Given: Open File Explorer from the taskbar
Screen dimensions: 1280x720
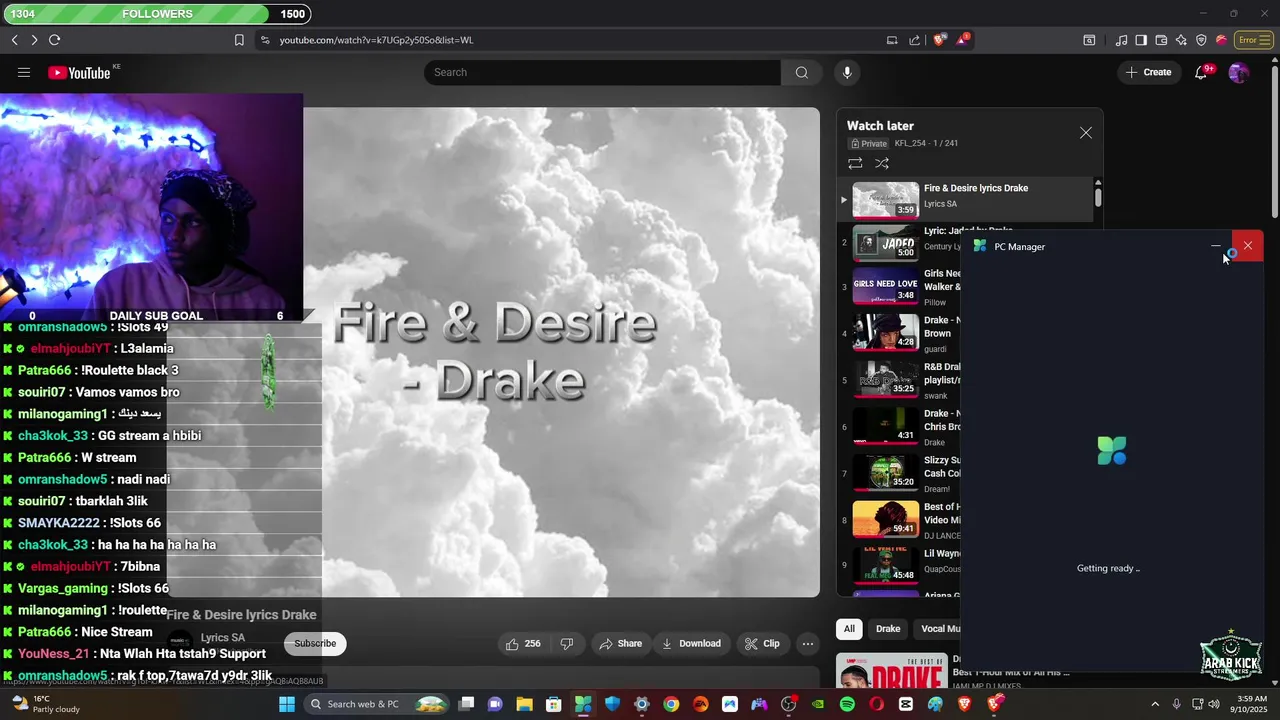Looking at the screenshot, I should [524, 704].
